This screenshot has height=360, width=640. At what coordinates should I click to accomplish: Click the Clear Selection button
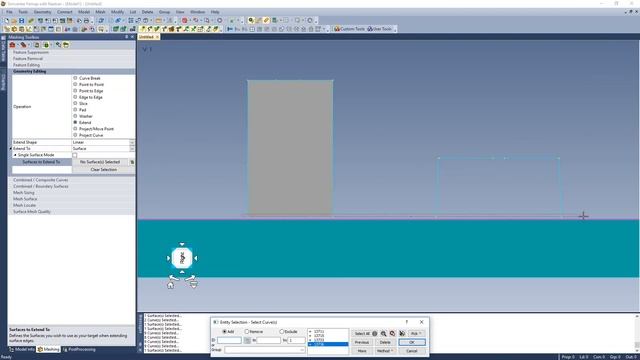point(103,169)
